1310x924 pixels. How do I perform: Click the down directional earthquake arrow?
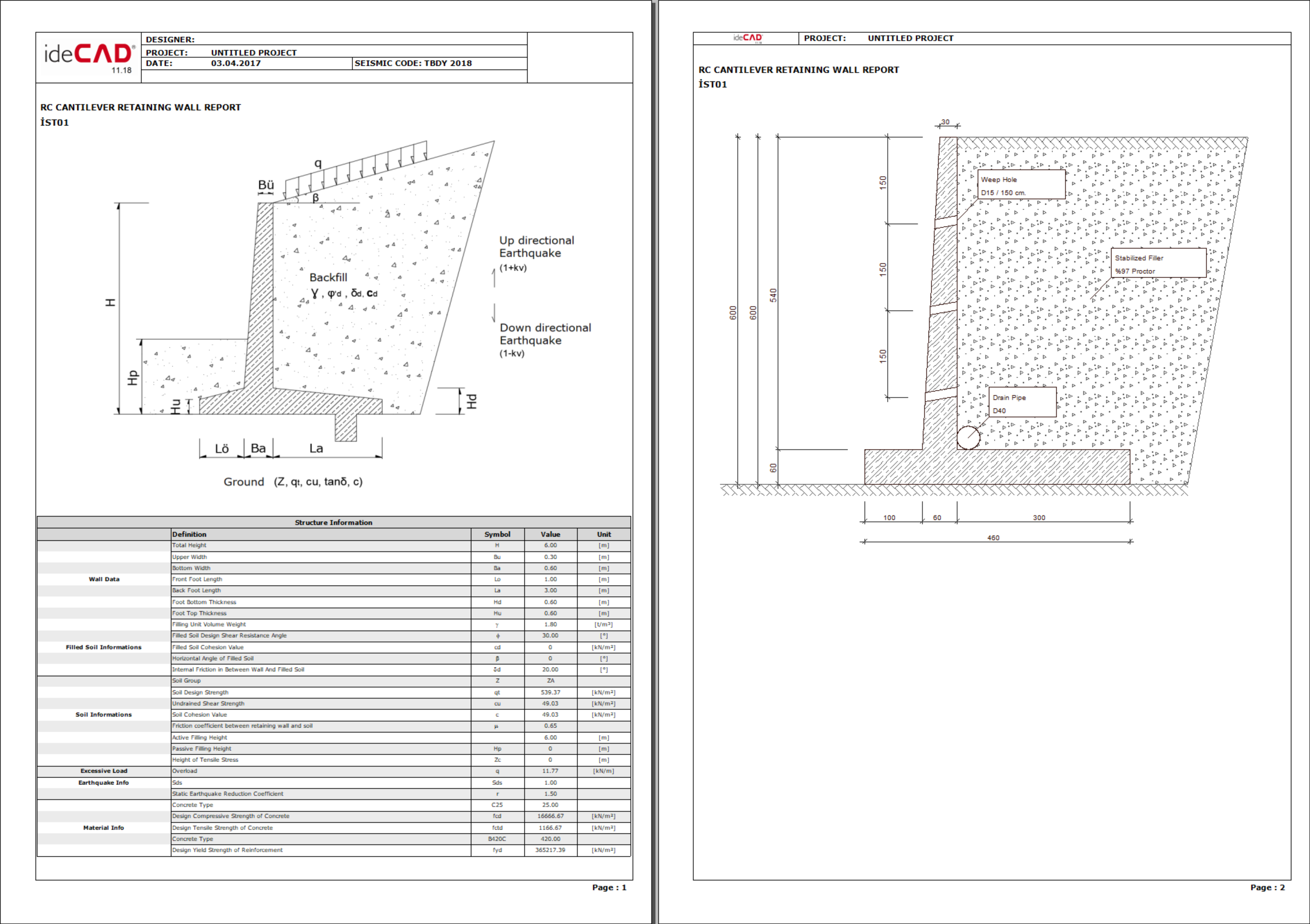pyautogui.click(x=494, y=313)
